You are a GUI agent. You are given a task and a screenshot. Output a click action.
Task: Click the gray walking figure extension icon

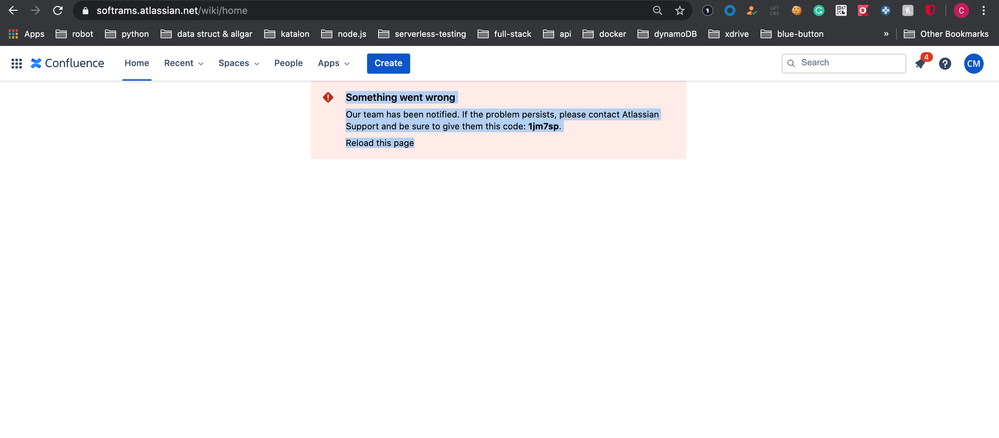(908, 10)
